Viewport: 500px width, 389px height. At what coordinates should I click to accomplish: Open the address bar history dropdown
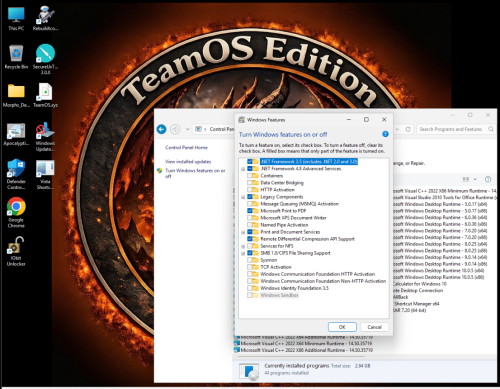point(397,129)
